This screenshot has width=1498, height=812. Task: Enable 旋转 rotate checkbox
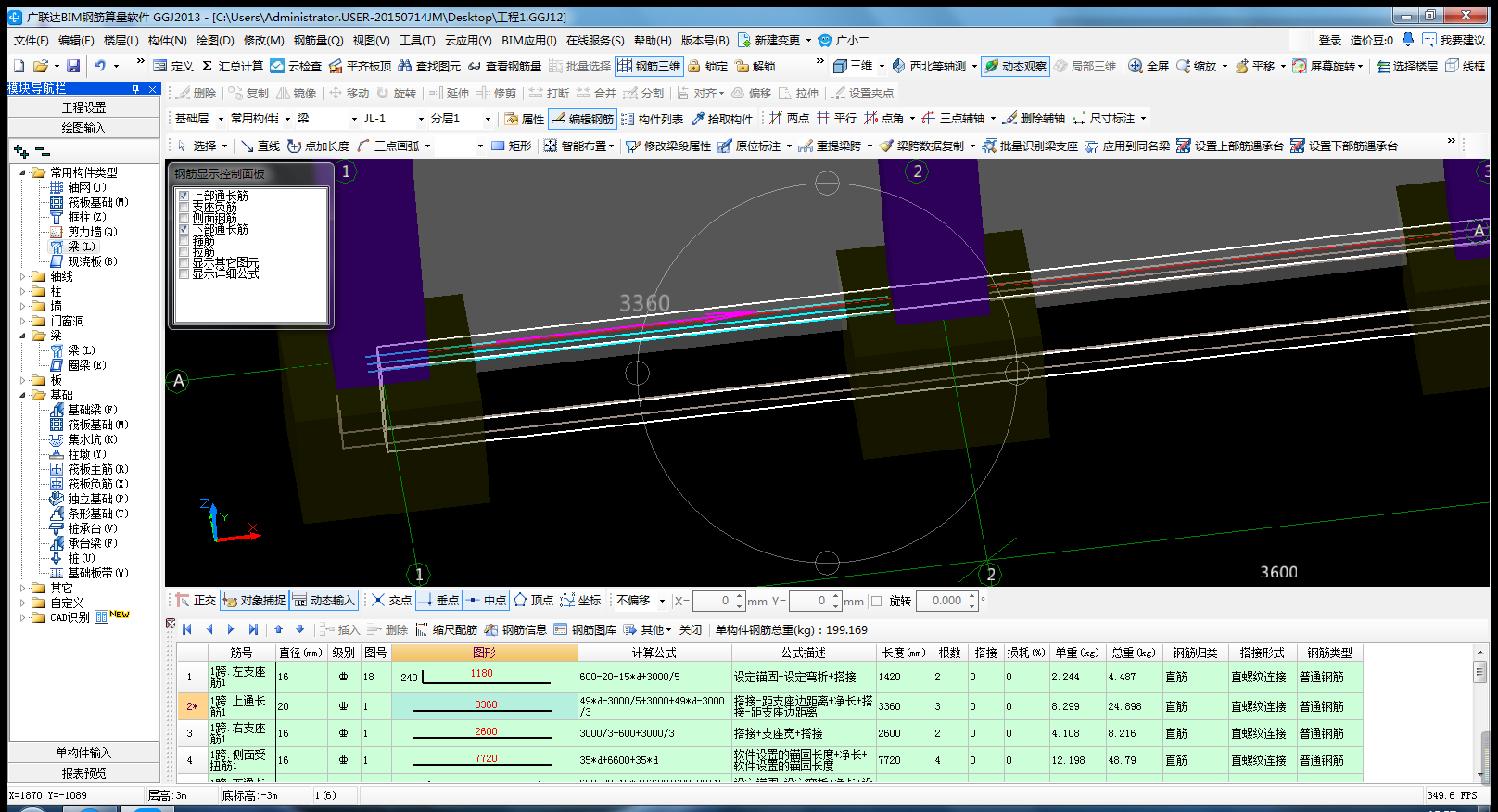pyautogui.click(x=877, y=601)
